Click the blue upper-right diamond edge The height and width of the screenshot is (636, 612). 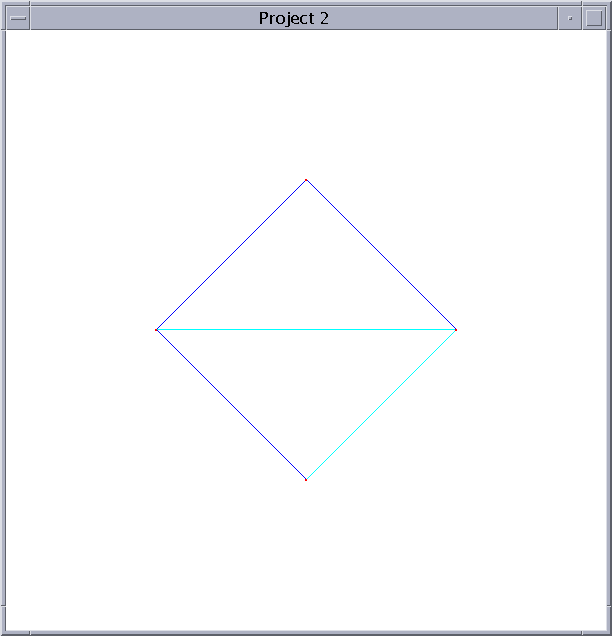pyautogui.click(x=381, y=255)
